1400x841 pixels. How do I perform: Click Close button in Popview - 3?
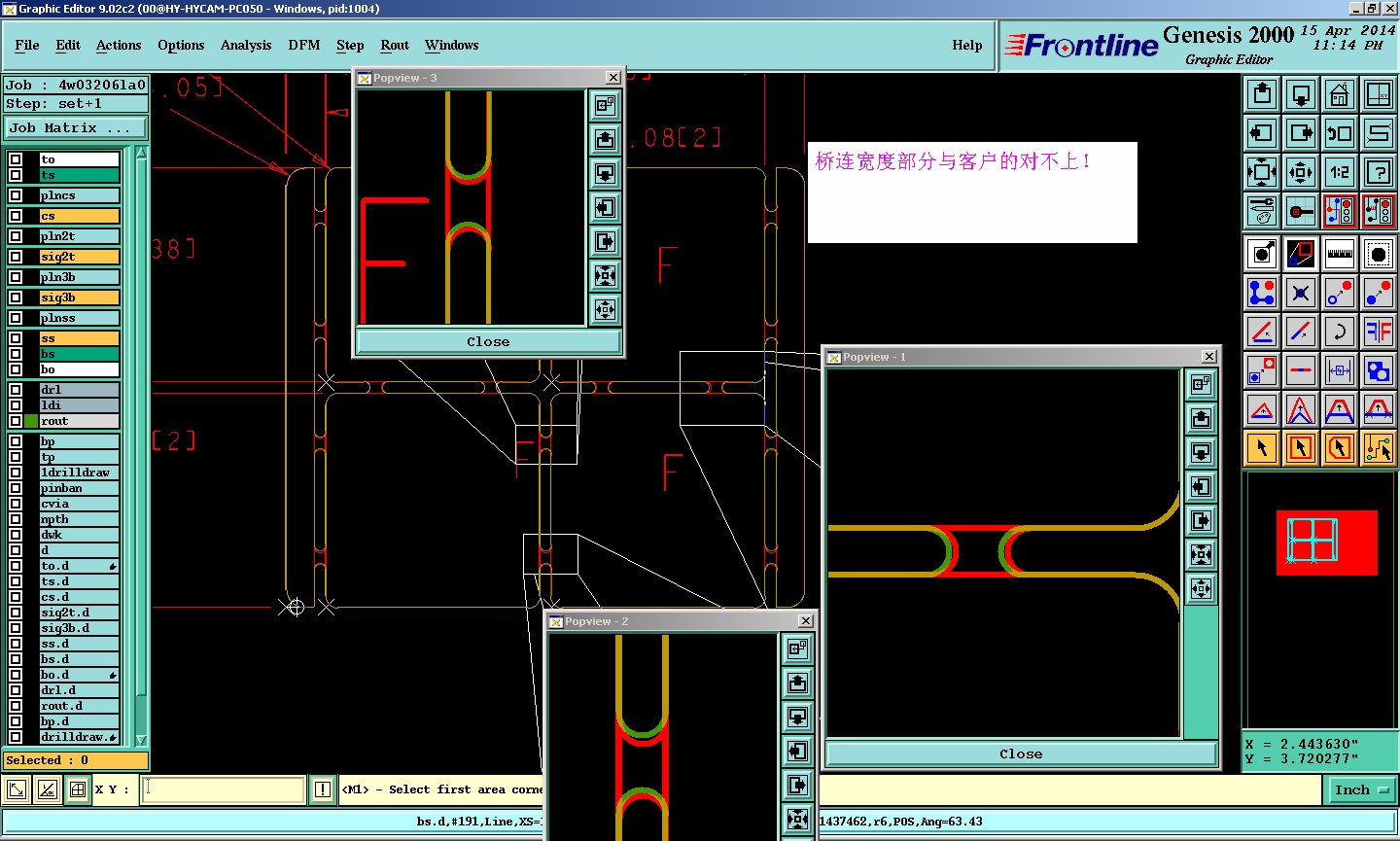pos(488,341)
